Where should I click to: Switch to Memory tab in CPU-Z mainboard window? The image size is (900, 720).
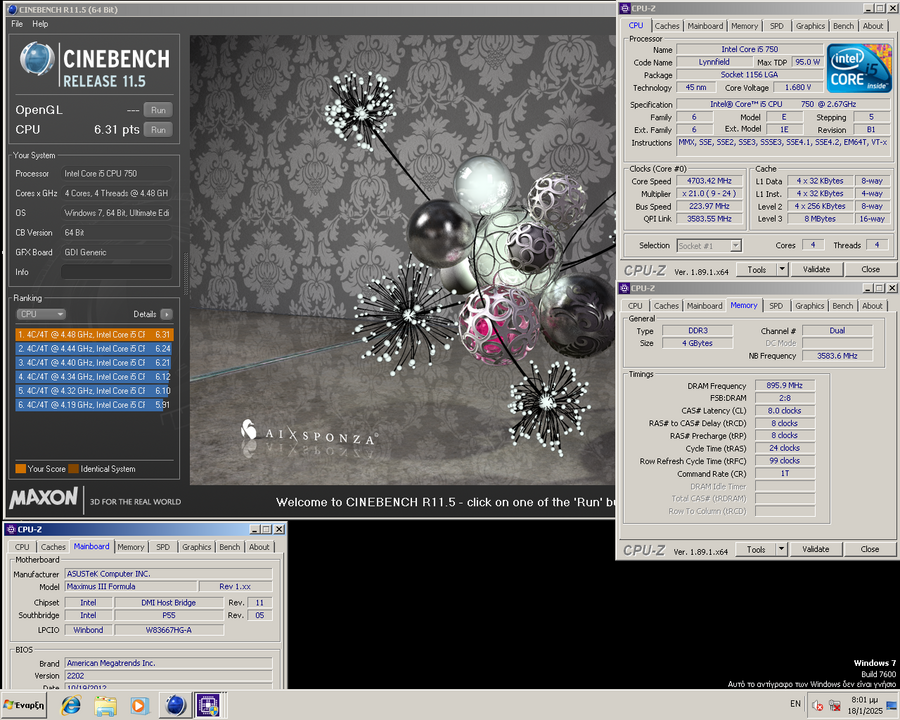point(131,547)
